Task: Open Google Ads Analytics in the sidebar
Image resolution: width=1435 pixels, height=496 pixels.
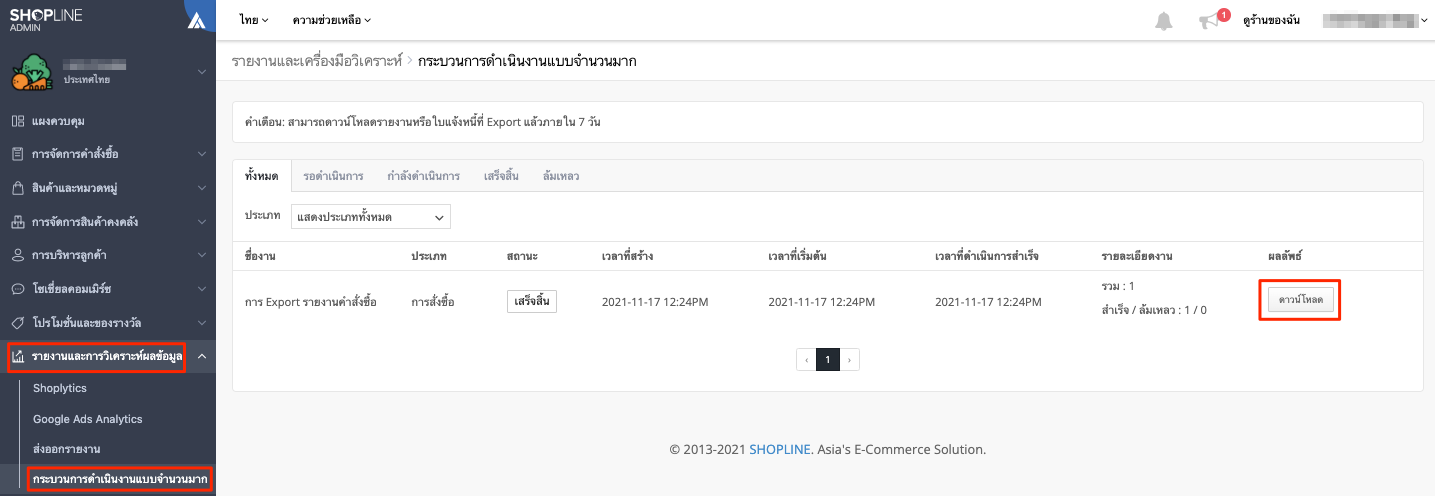Action: coord(88,419)
